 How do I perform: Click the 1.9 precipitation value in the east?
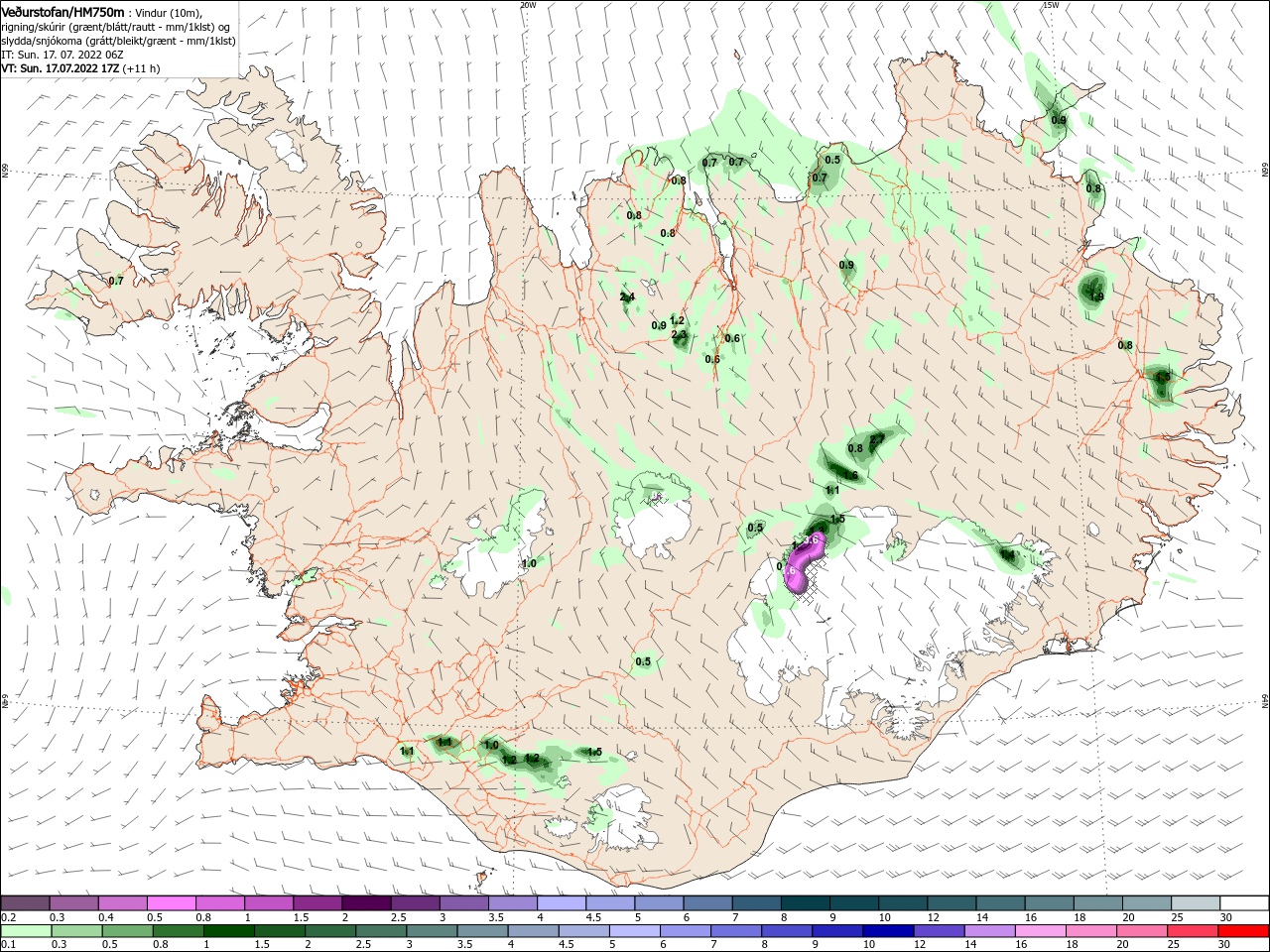tap(1096, 297)
